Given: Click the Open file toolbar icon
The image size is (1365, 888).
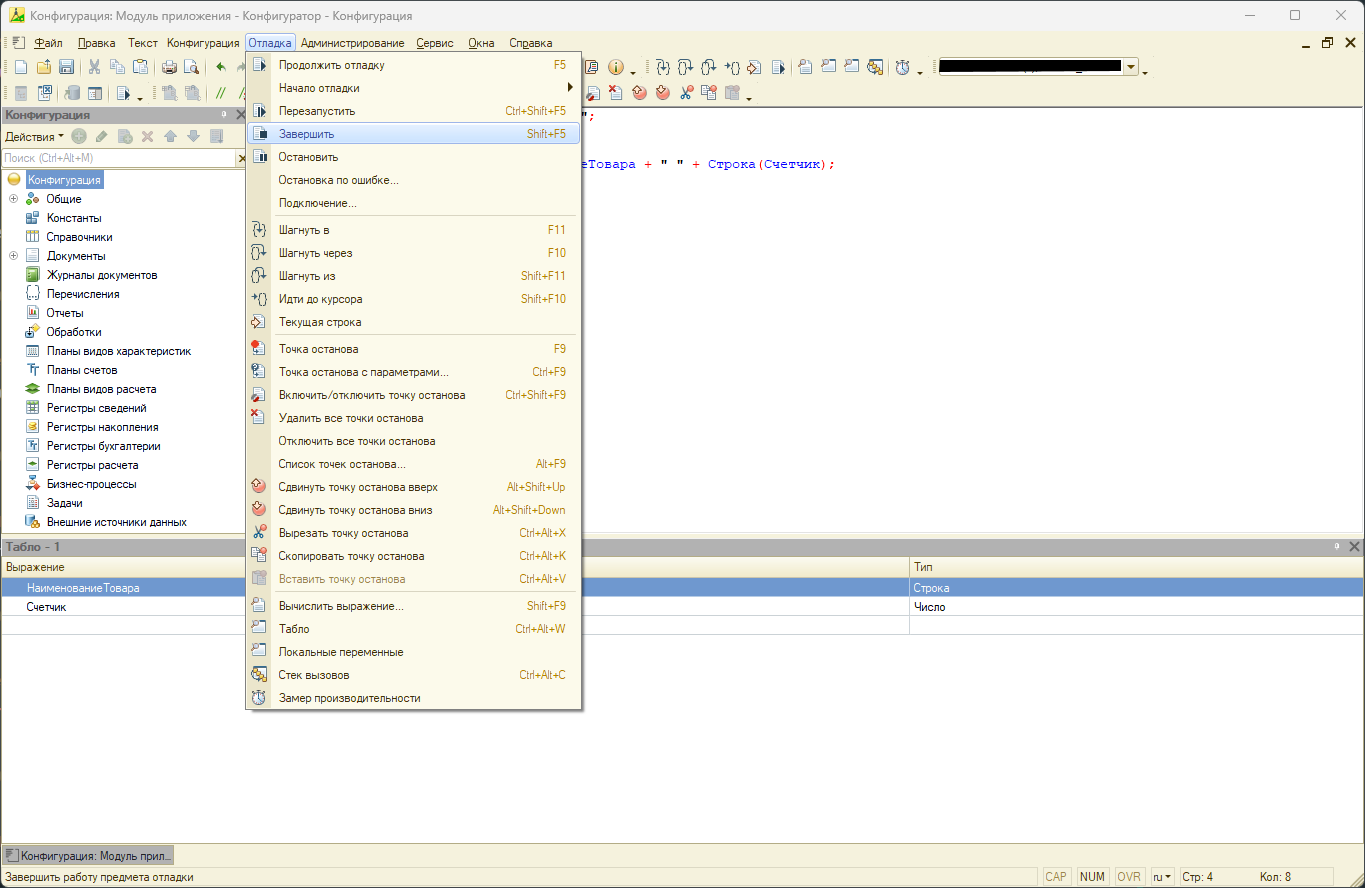Looking at the screenshot, I should pyautogui.click(x=44, y=67).
